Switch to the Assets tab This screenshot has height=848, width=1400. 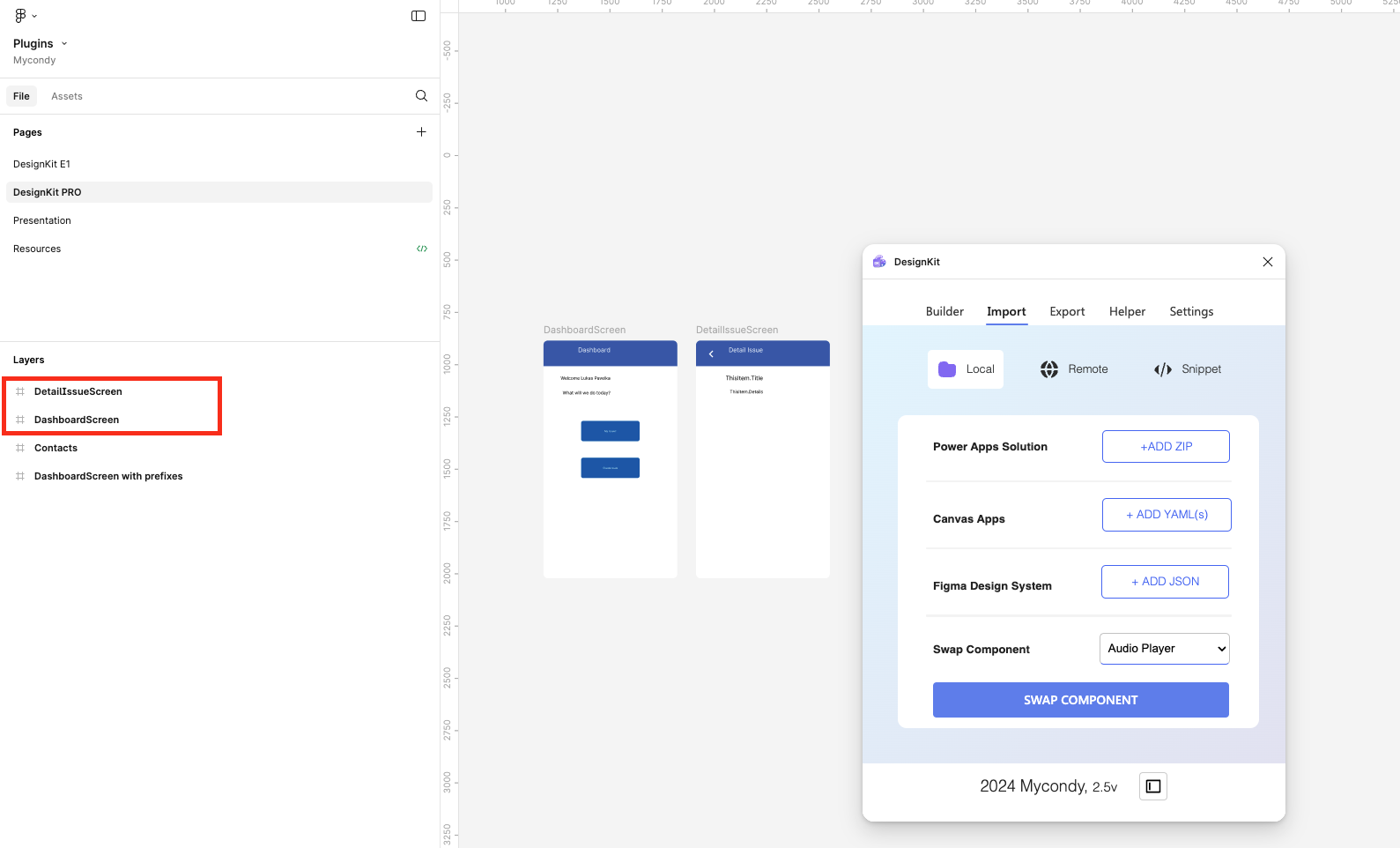pos(67,96)
